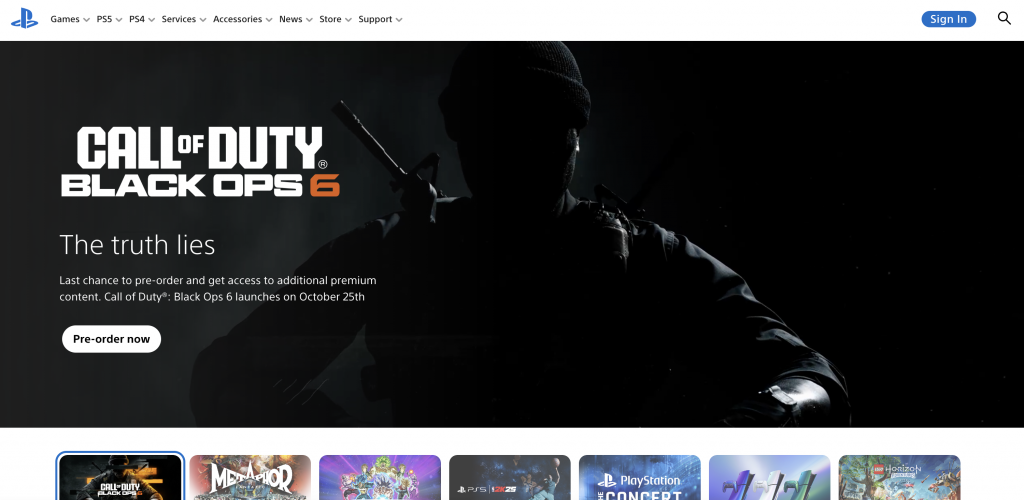Viewport: 1024px width, 500px height.
Task: Expand the PS4 menu
Action: click(142, 20)
